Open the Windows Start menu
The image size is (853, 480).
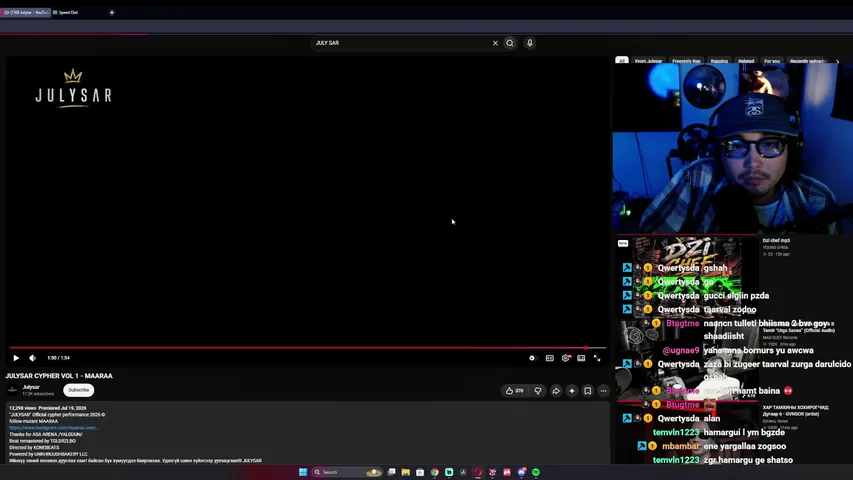coord(303,472)
